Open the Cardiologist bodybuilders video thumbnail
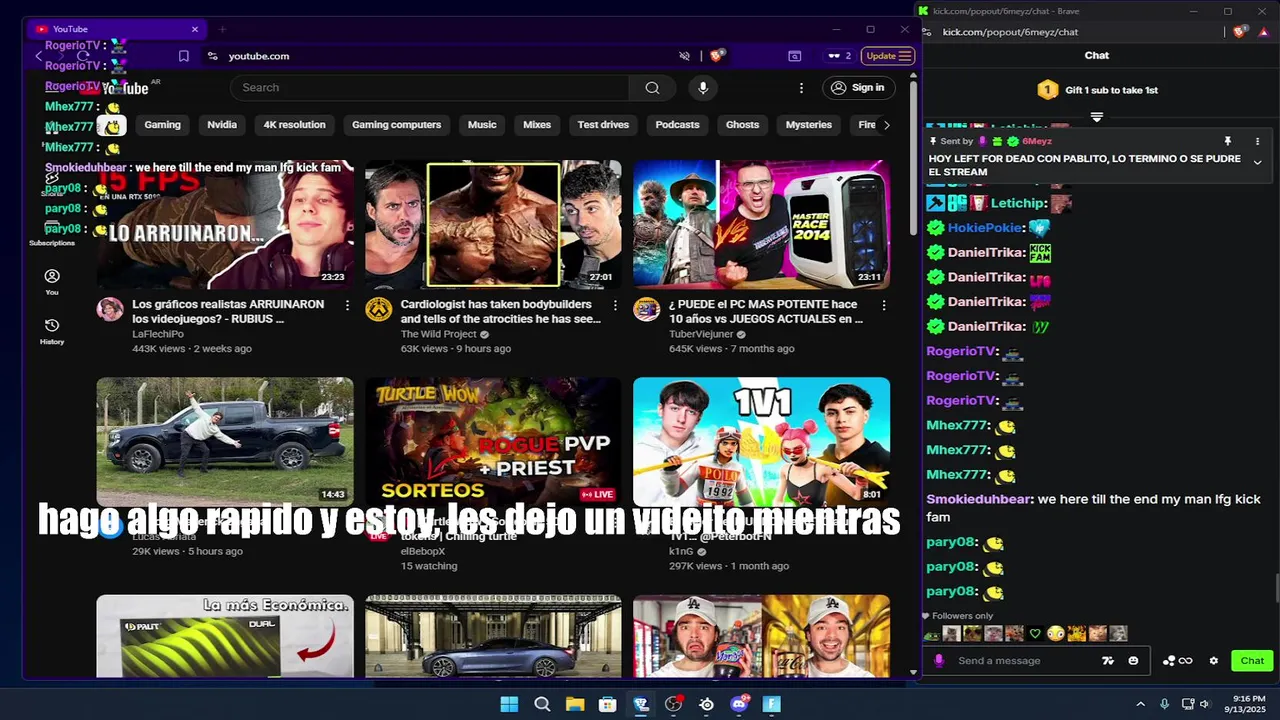This screenshot has height=720, width=1280. (493, 225)
